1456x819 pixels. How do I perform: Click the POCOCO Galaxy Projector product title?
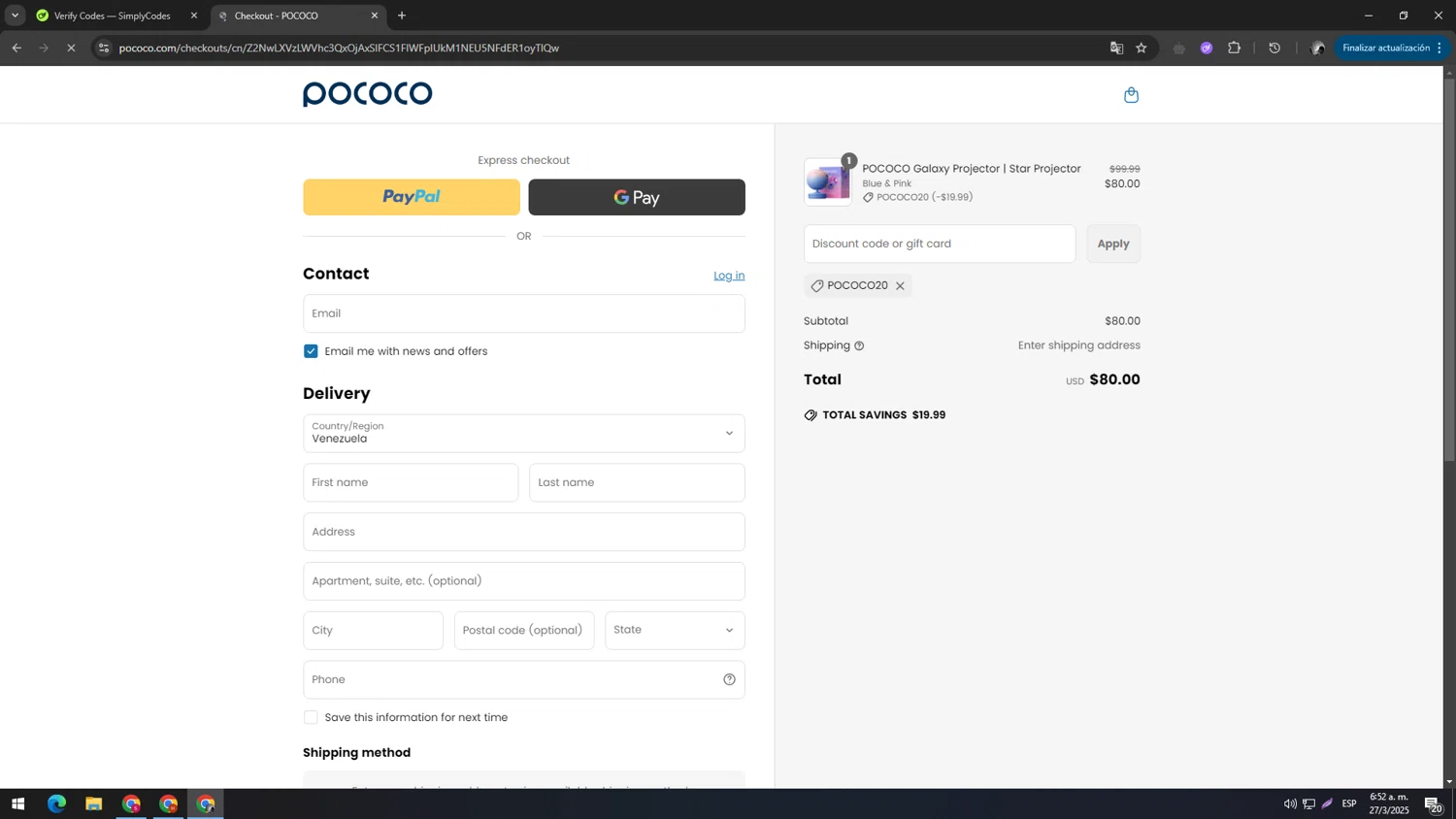pyautogui.click(x=972, y=169)
